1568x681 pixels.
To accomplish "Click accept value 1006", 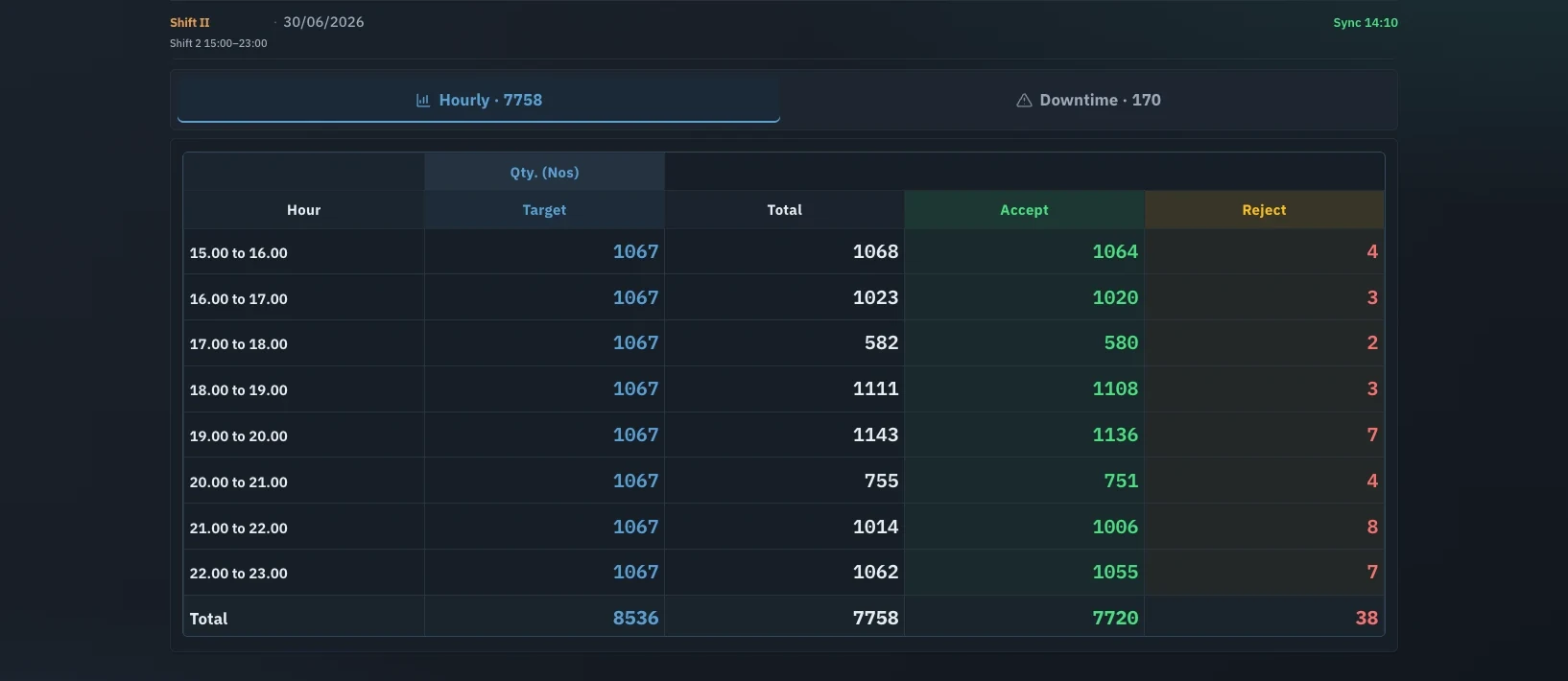I will [1116, 527].
